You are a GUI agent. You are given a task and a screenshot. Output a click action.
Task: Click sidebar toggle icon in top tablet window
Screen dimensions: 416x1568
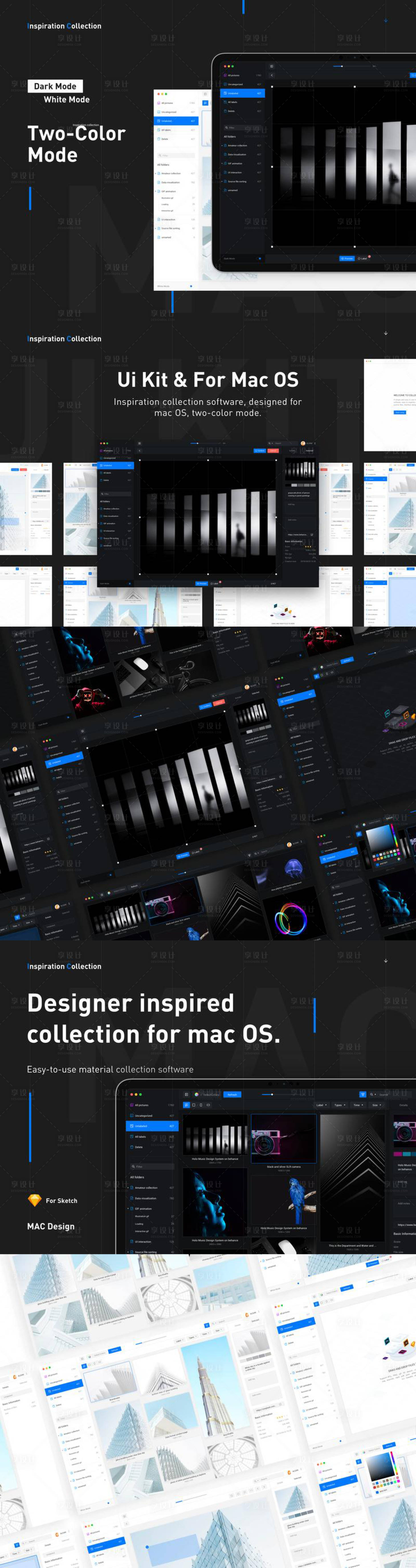click(x=272, y=66)
